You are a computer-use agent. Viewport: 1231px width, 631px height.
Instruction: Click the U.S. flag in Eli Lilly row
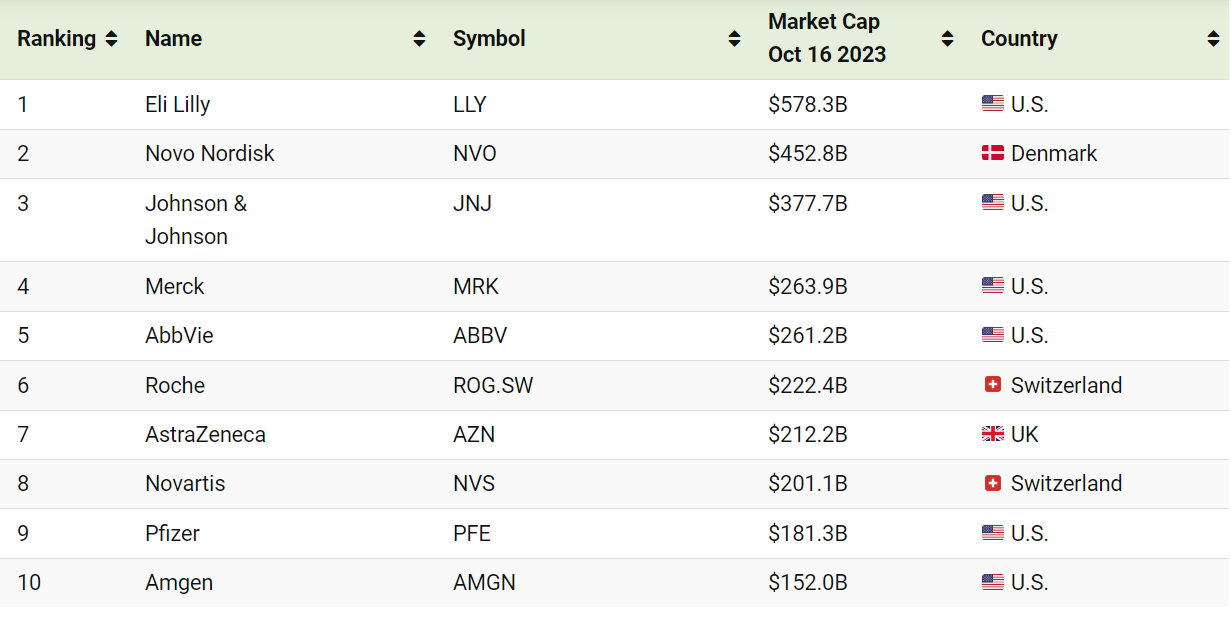992,104
